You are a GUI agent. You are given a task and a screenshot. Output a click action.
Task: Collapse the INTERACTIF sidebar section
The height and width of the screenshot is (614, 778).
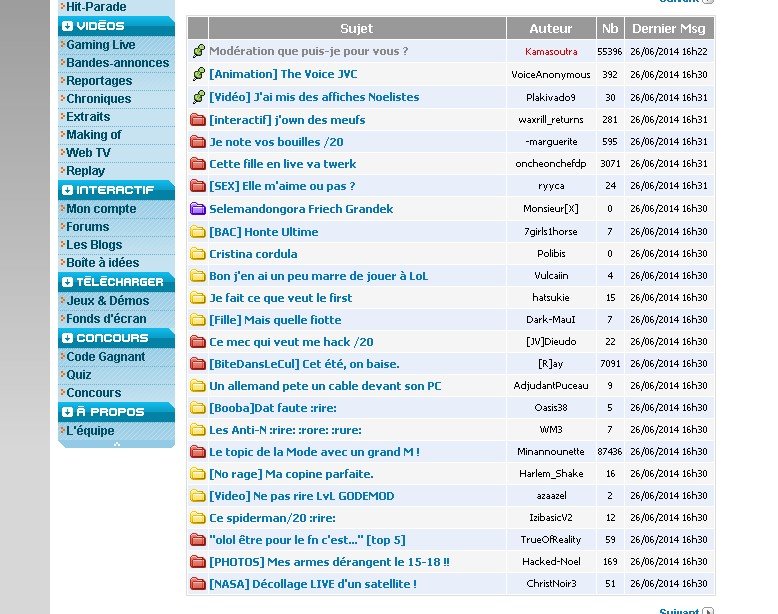pyautogui.click(x=67, y=190)
